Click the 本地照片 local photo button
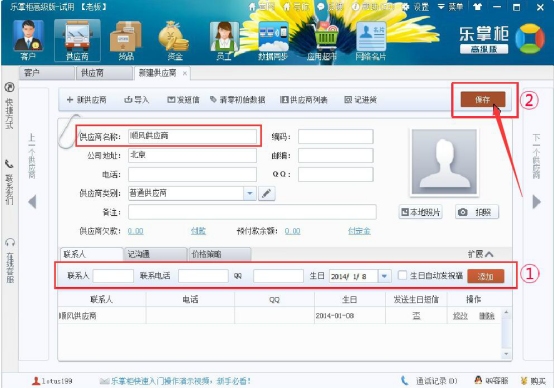 [420, 212]
